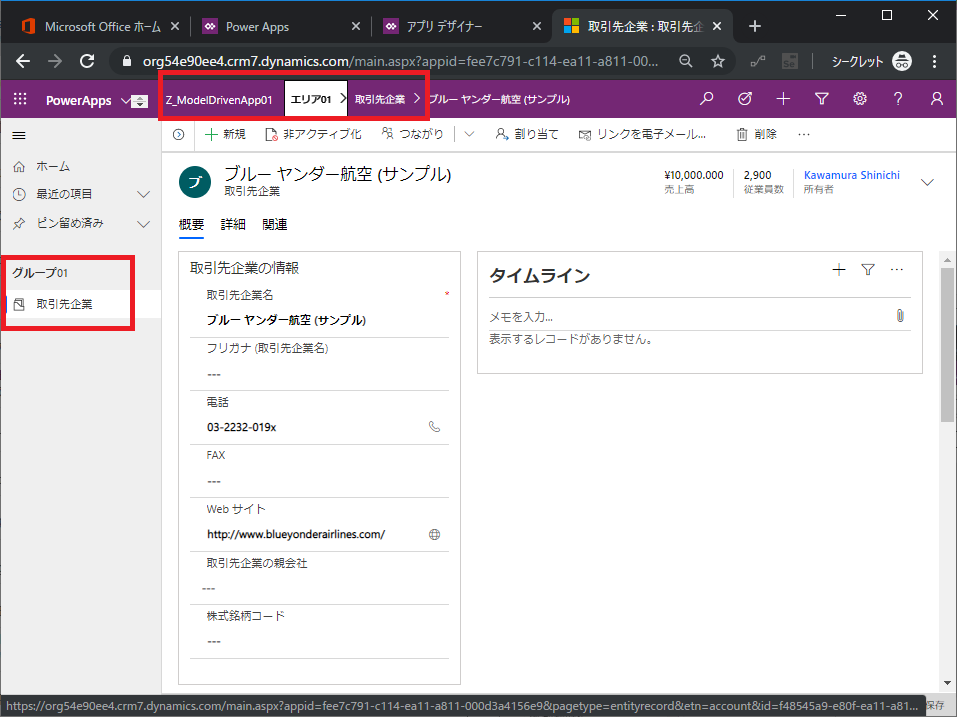The height and width of the screenshot is (717, 957).
Task: Open a new browser tab
Action: pyautogui.click(x=755, y=26)
